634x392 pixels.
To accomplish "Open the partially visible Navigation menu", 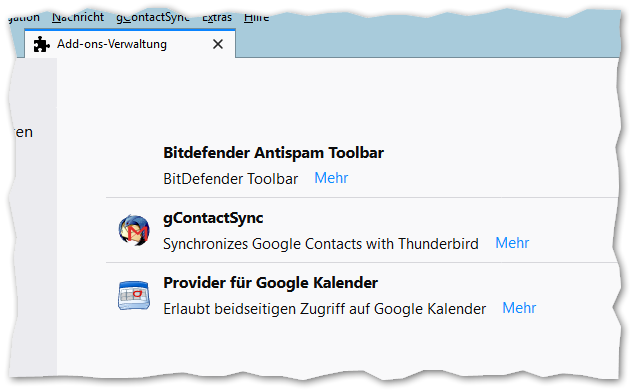I will coord(24,17).
